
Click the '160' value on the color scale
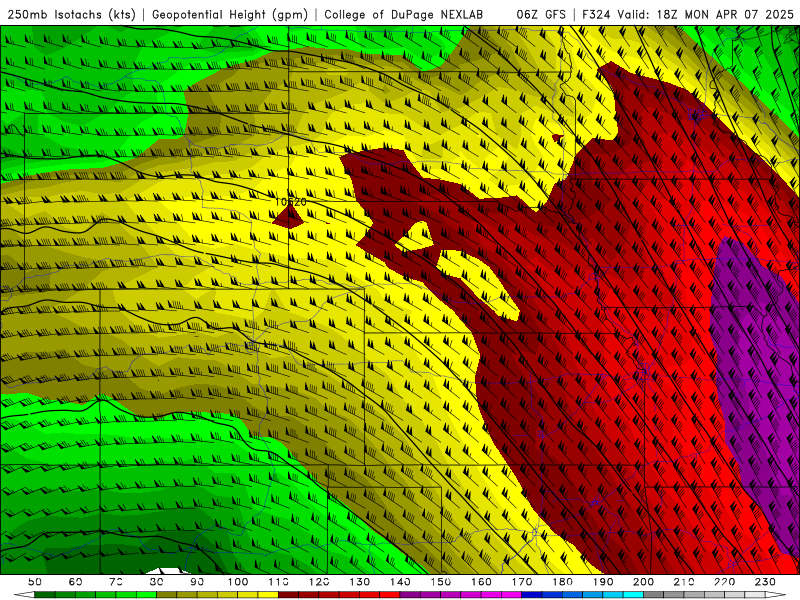481,582
